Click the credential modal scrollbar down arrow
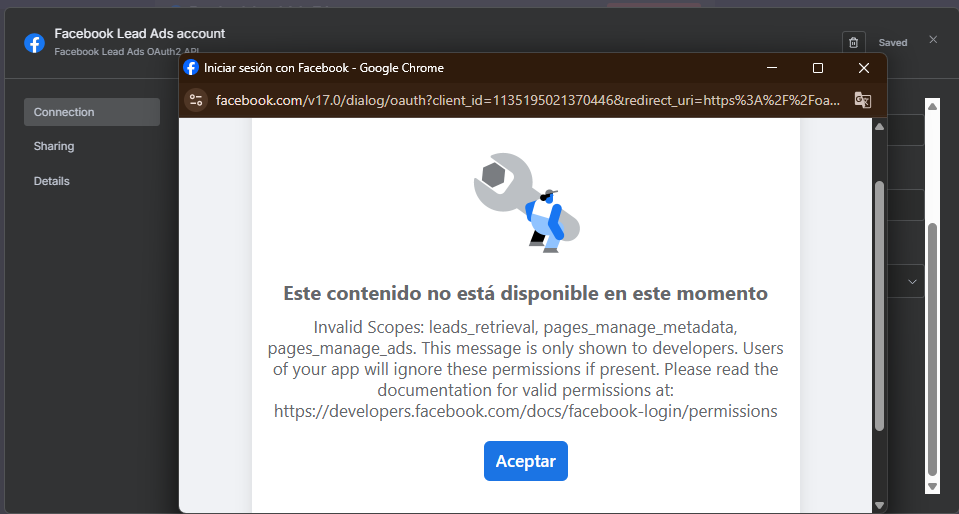Viewport: 959px width, 514px height. tap(932, 486)
